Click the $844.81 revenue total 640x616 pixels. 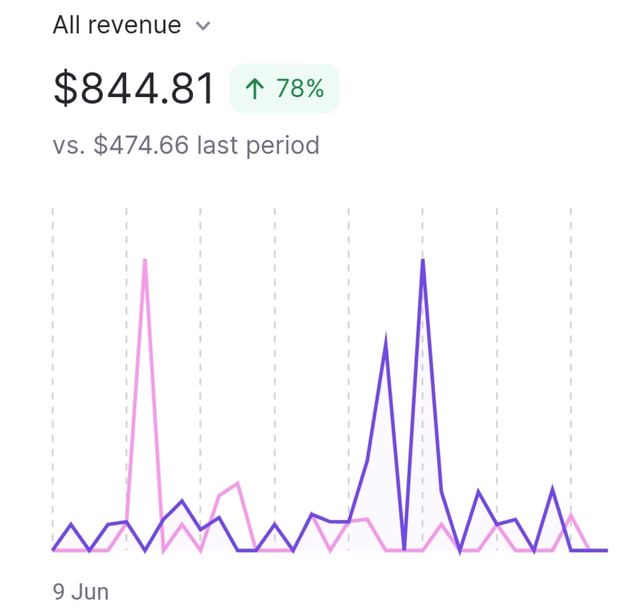tap(134, 88)
